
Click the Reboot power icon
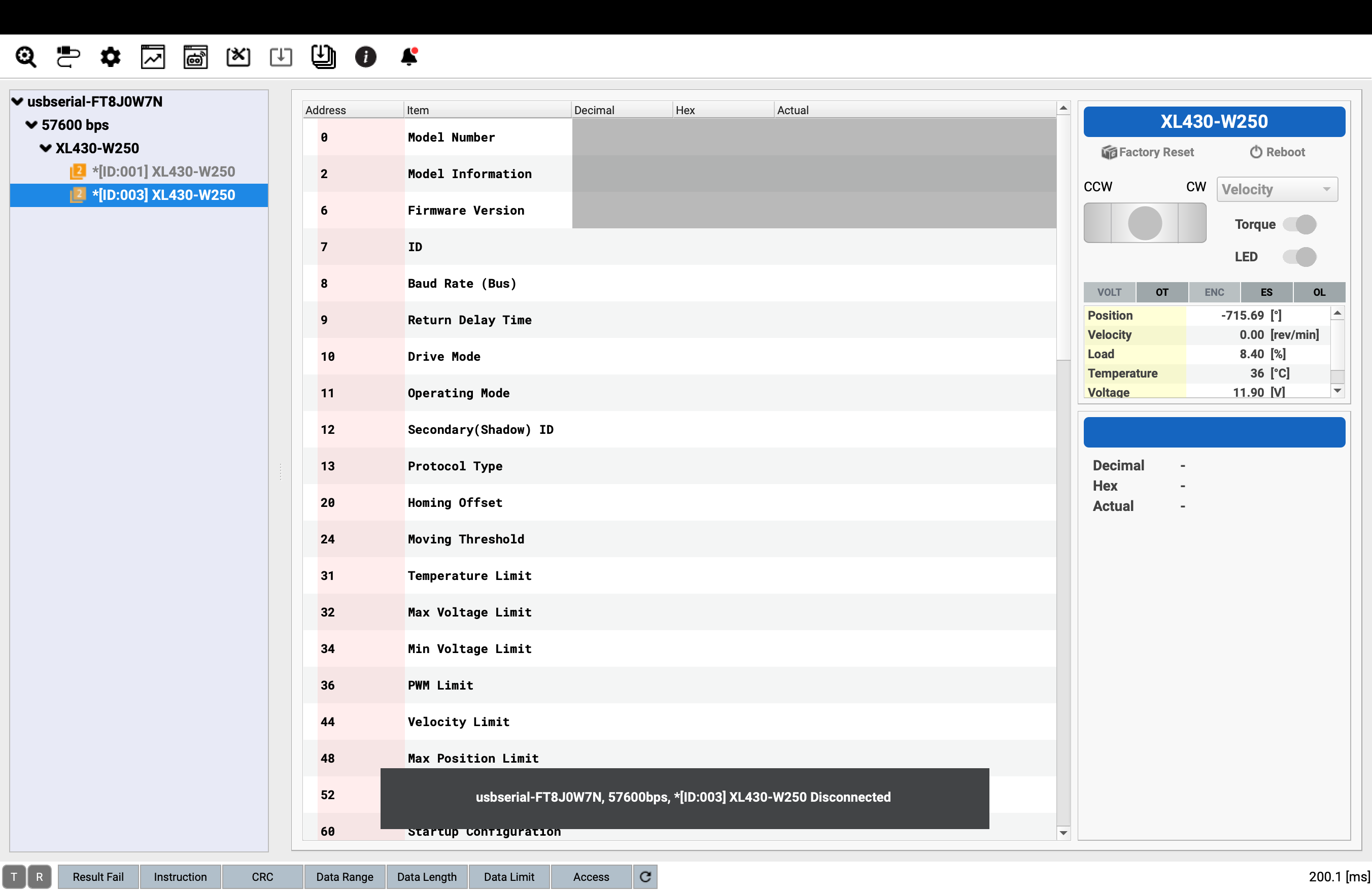[1256, 152]
